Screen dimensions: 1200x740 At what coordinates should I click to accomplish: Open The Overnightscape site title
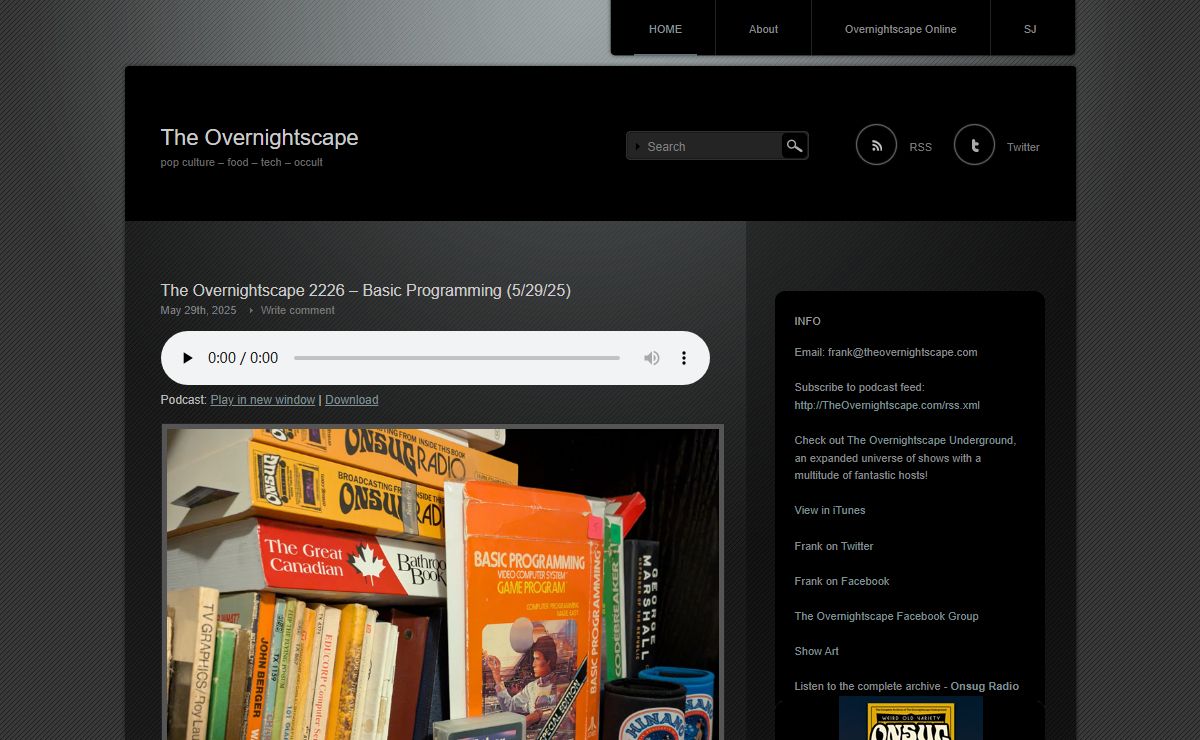point(259,137)
